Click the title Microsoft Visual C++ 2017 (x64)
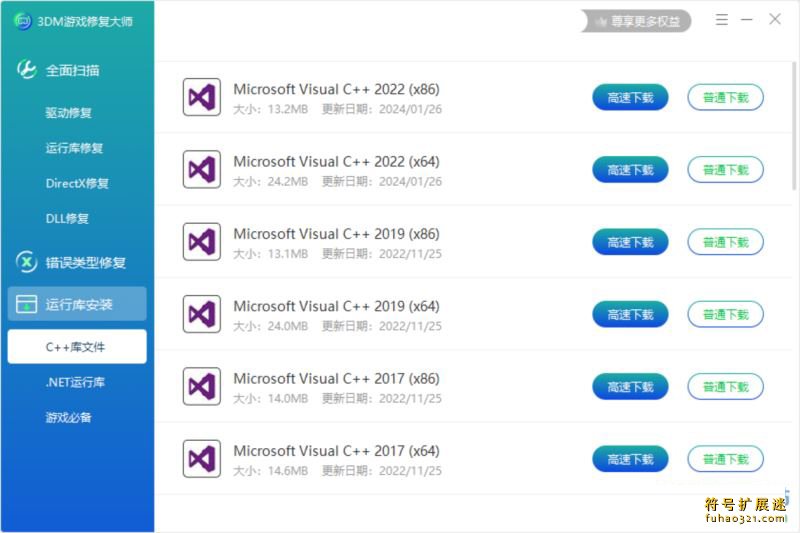Viewport: 800px width, 533px height. click(x=336, y=451)
